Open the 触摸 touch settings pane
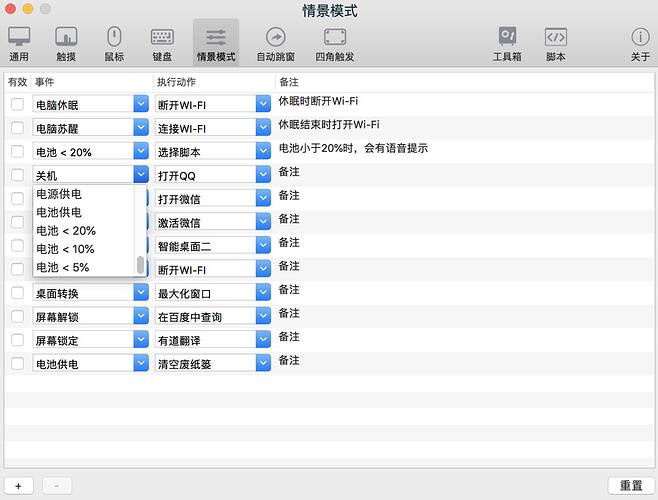Image resolution: width=658 pixels, height=500 pixels. coord(67,43)
